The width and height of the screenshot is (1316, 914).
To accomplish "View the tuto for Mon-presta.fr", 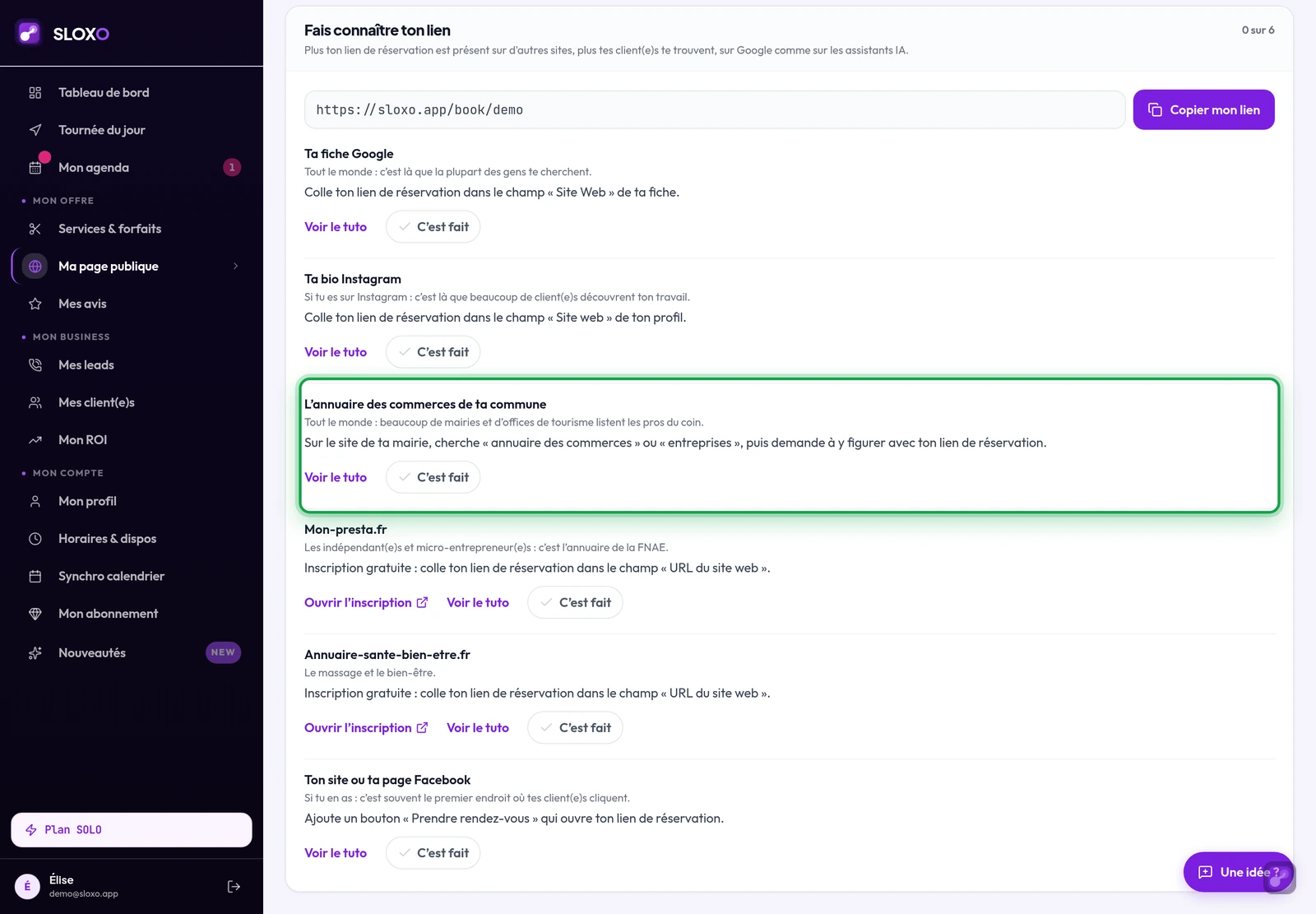I will click(x=478, y=602).
